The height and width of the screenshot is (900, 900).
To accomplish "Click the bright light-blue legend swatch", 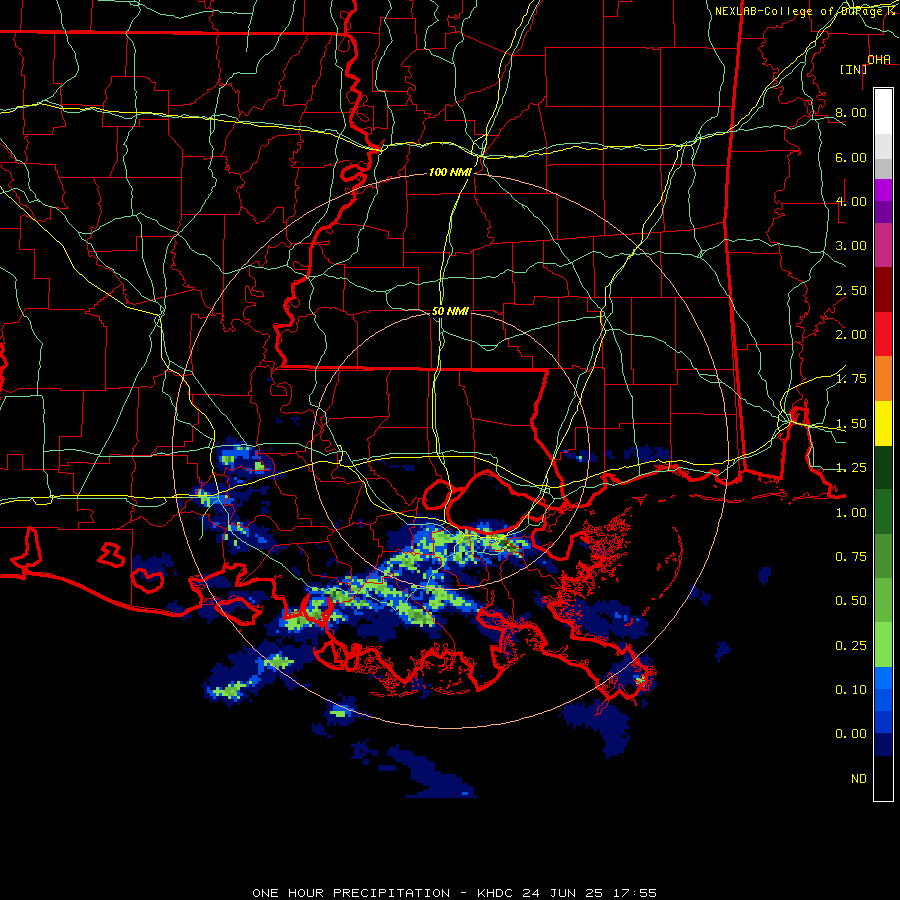I will (x=883, y=678).
